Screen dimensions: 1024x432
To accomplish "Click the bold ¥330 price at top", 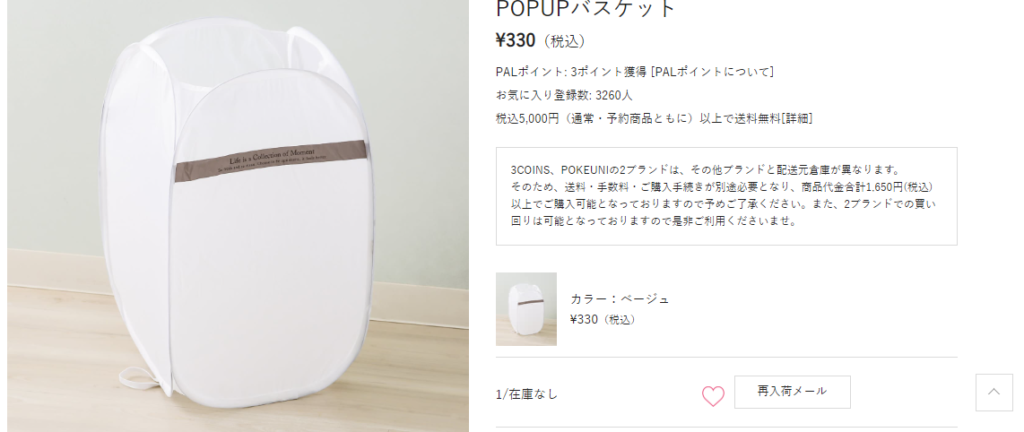I will coord(515,41).
